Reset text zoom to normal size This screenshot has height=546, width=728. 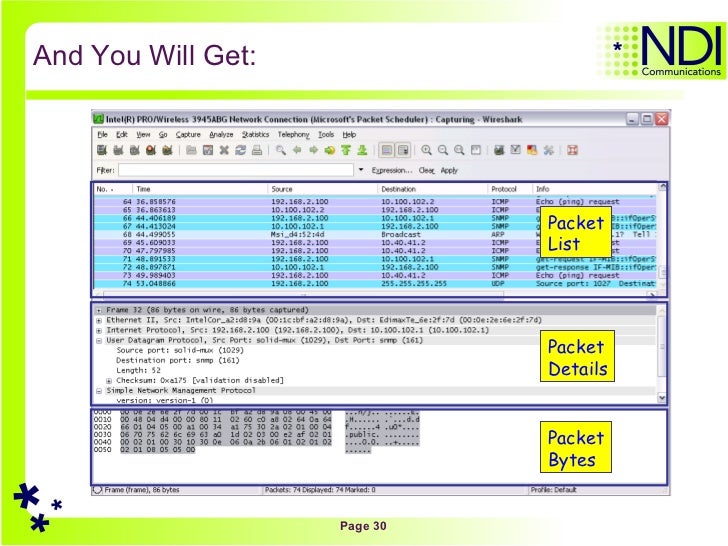pos(459,150)
